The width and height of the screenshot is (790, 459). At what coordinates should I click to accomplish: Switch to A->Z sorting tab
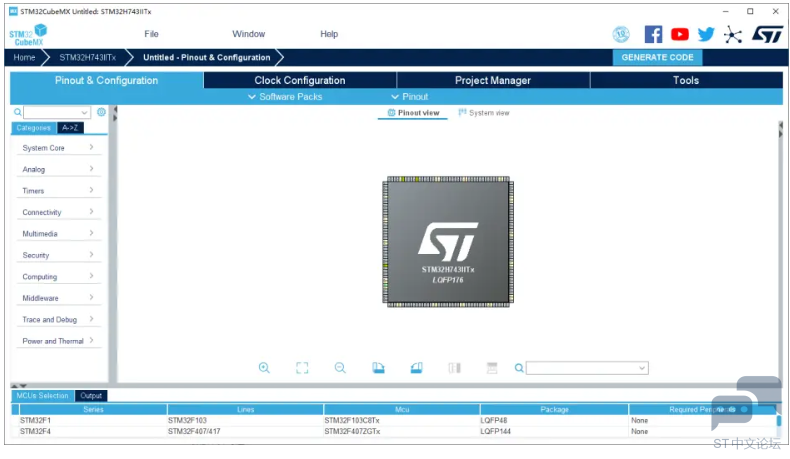point(70,128)
